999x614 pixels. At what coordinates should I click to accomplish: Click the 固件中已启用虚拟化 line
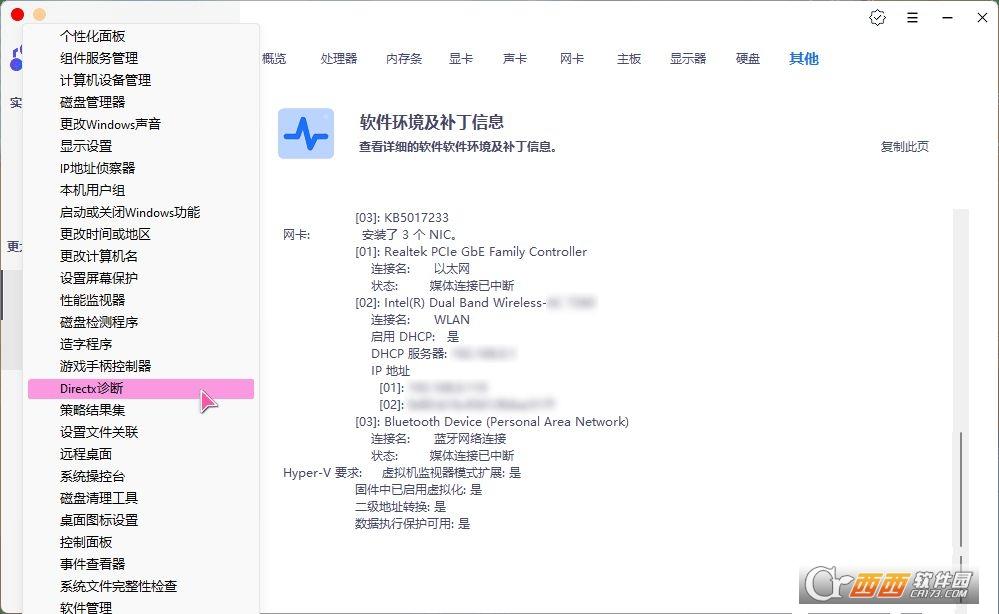tap(419, 490)
